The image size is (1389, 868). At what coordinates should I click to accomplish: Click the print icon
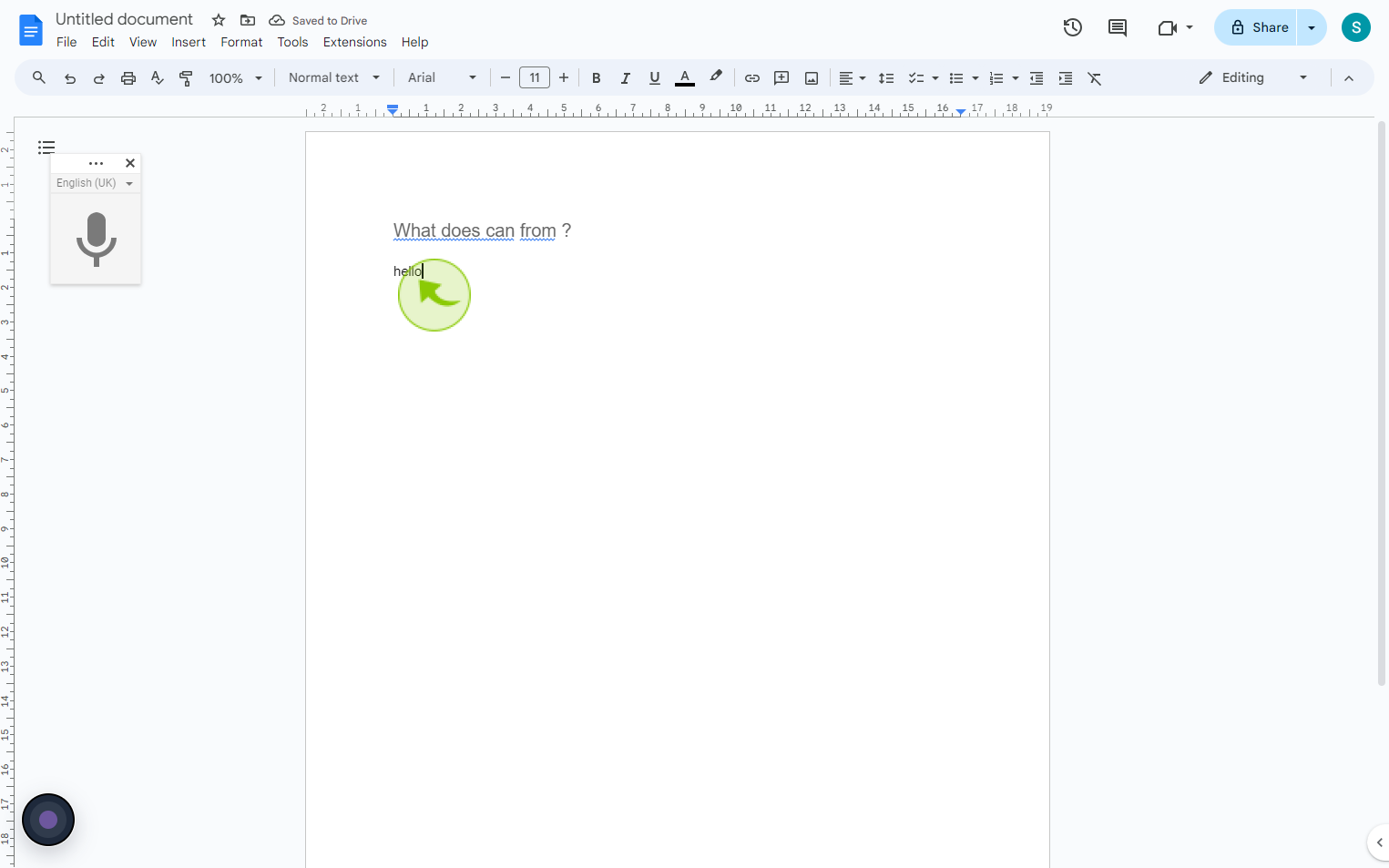pyautogui.click(x=128, y=78)
